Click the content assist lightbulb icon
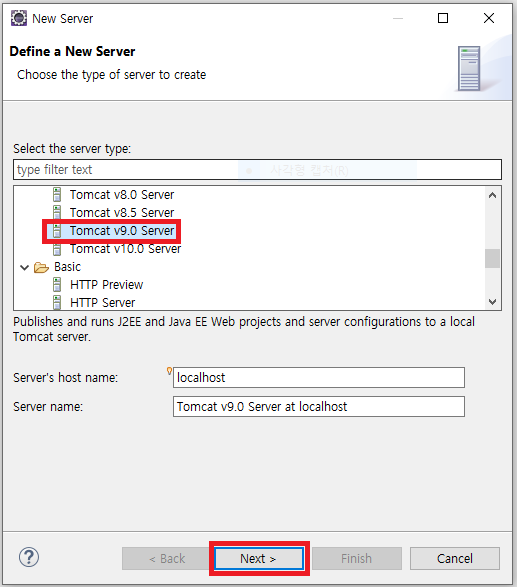 pos(169,371)
